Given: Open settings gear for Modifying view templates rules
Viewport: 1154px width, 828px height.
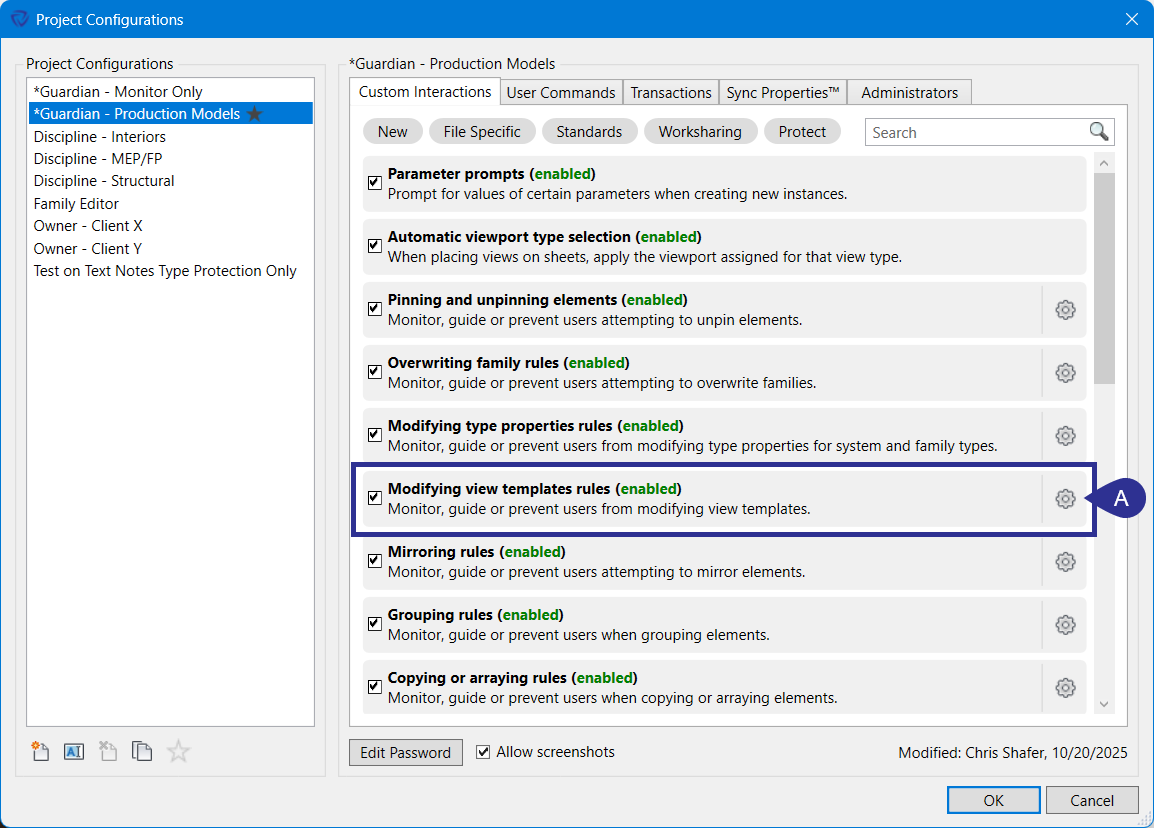Looking at the screenshot, I should [x=1065, y=498].
